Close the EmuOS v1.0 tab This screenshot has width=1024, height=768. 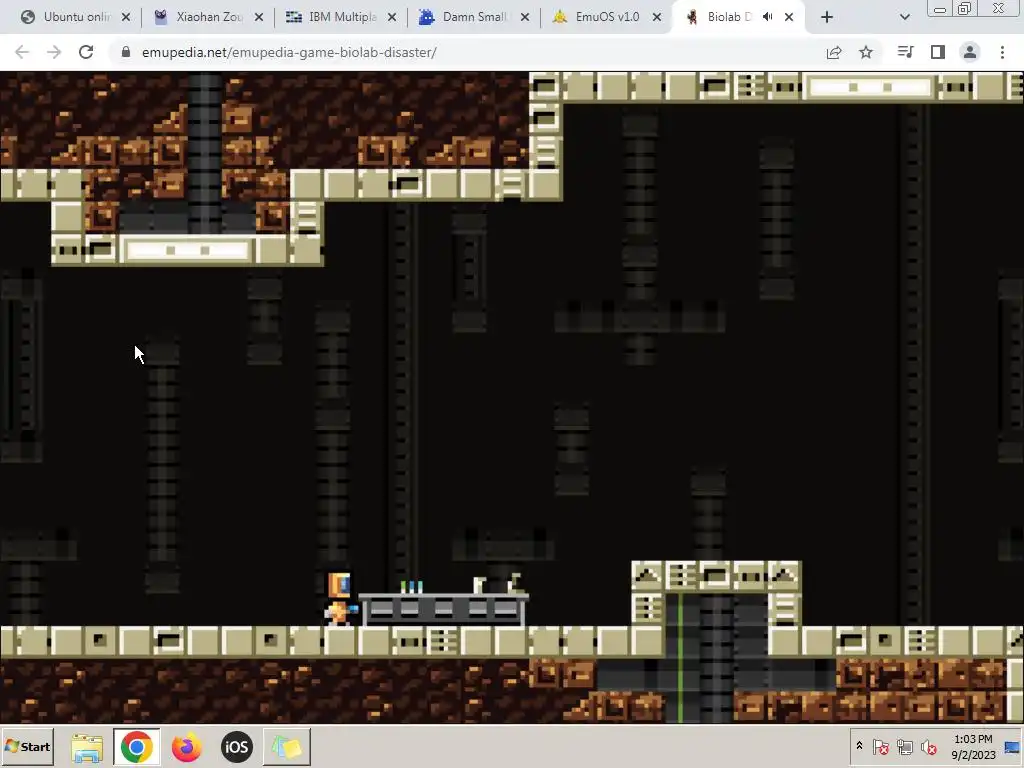[x=658, y=17]
